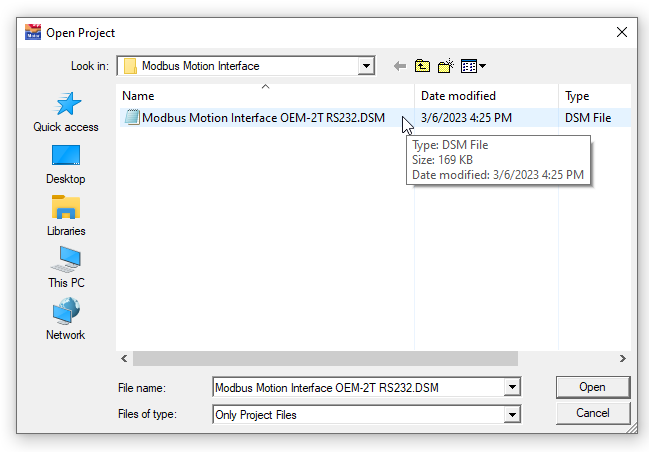
Task: Open Quick access location
Action: tap(66, 112)
